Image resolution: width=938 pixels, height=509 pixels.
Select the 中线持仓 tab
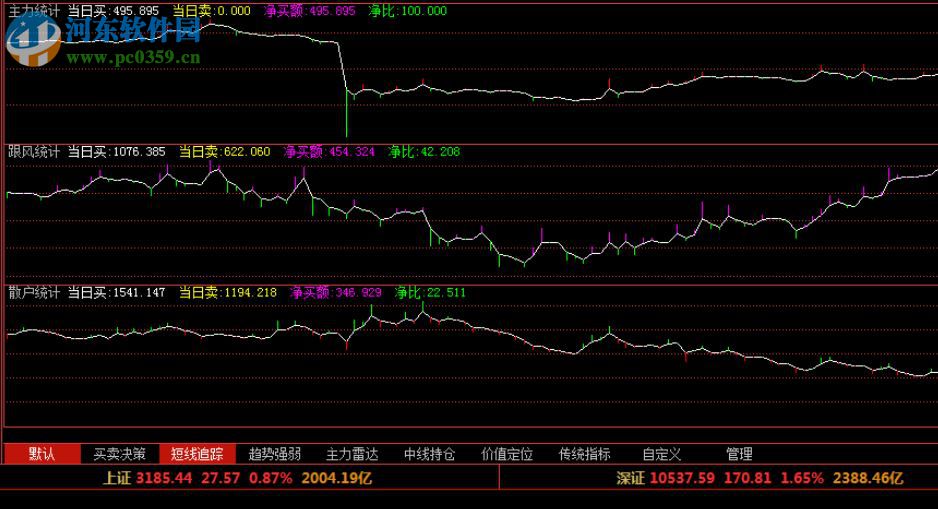[x=430, y=454]
